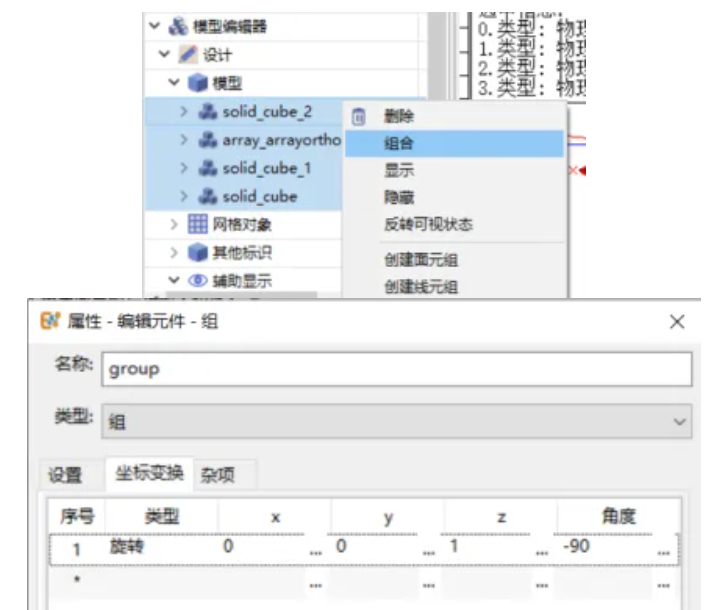The height and width of the screenshot is (610, 710).
Task: Click the trash icon beside 删除
Action: point(358,117)
